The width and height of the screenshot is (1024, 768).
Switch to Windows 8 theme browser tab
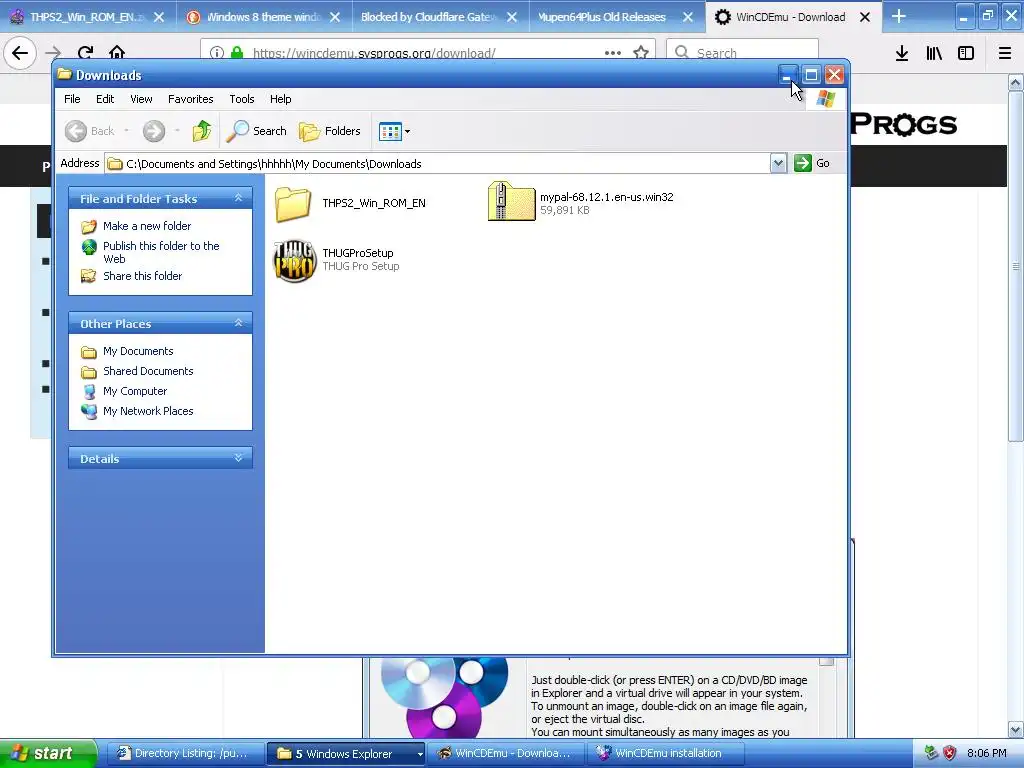pyautogui.click(x=264, y=17)
